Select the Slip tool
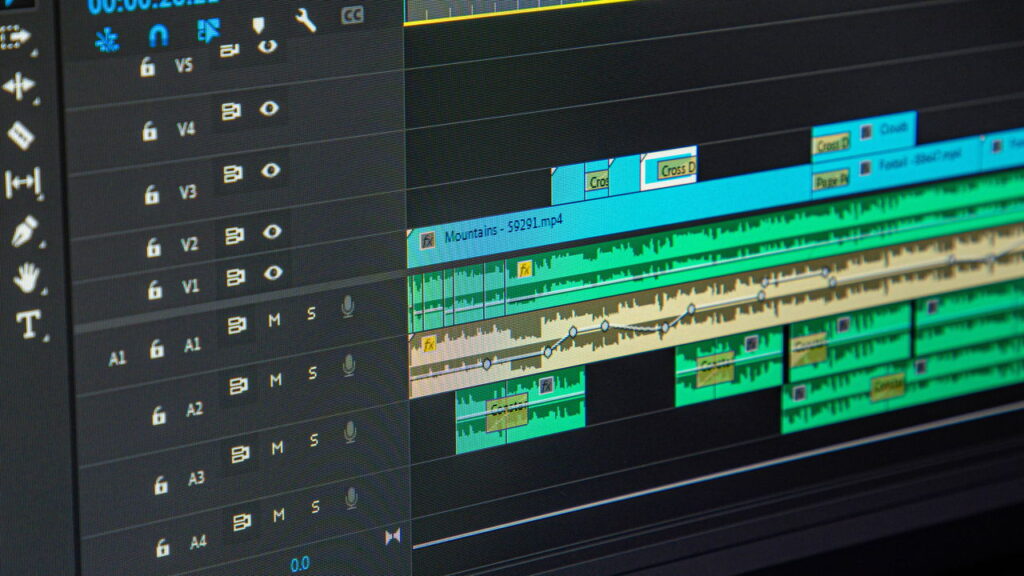 pyautogui.click(x=22, y=183)
